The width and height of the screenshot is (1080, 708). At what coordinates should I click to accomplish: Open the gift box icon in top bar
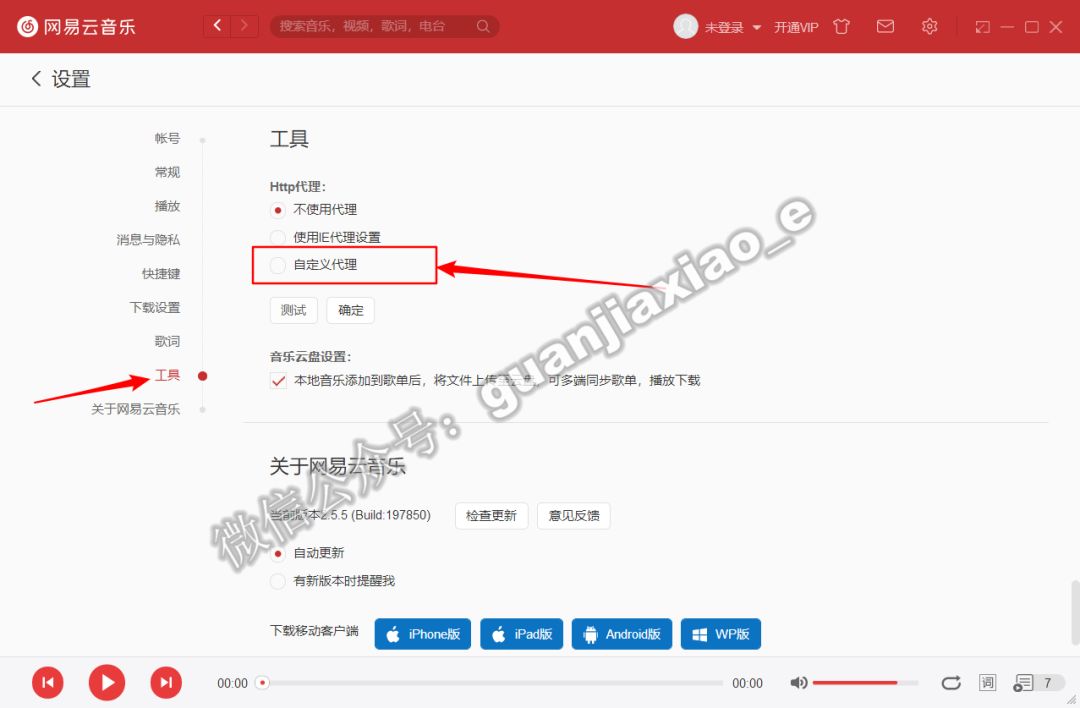841,27
